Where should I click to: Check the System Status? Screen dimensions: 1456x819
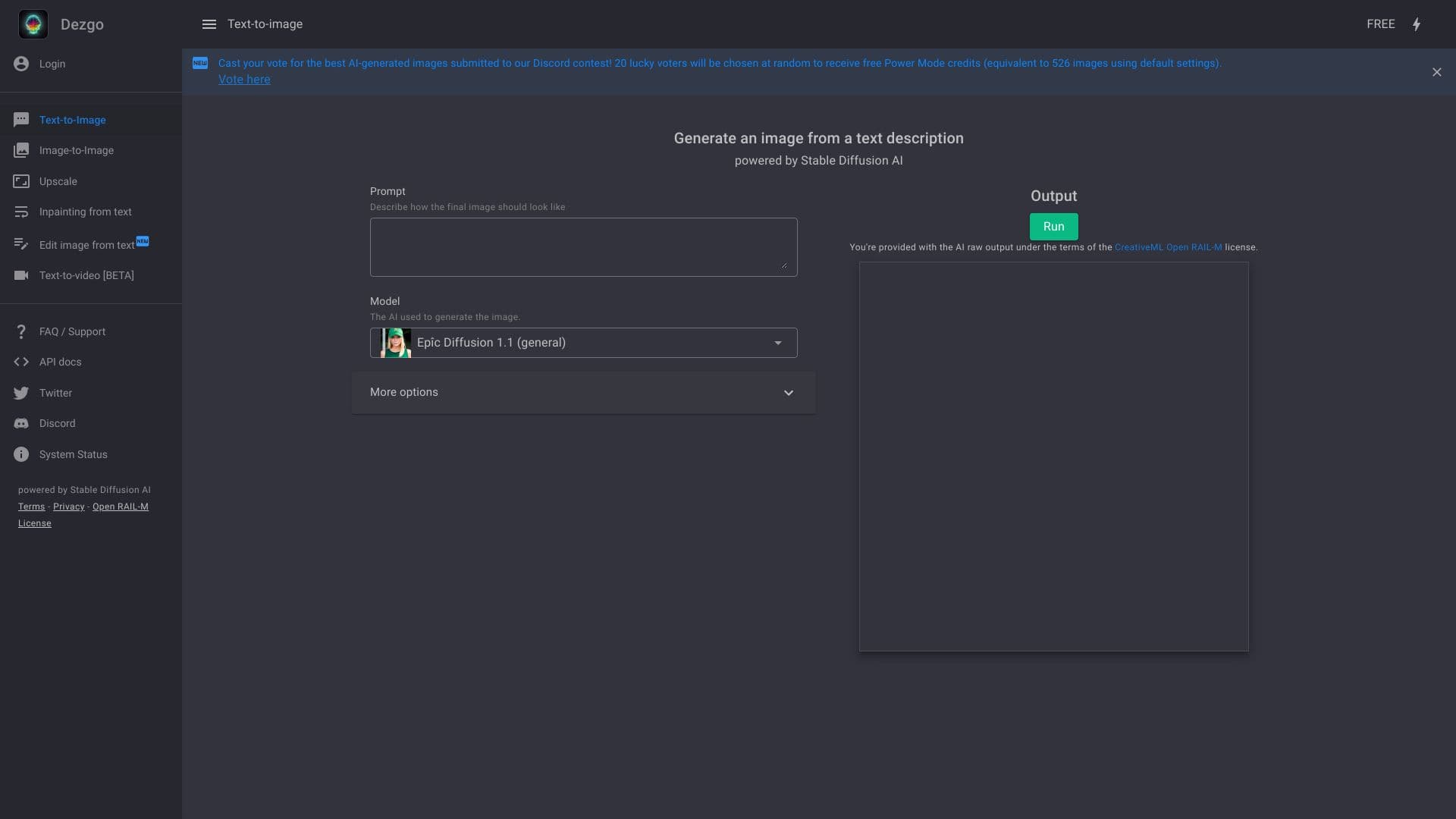tap(73, 453)
